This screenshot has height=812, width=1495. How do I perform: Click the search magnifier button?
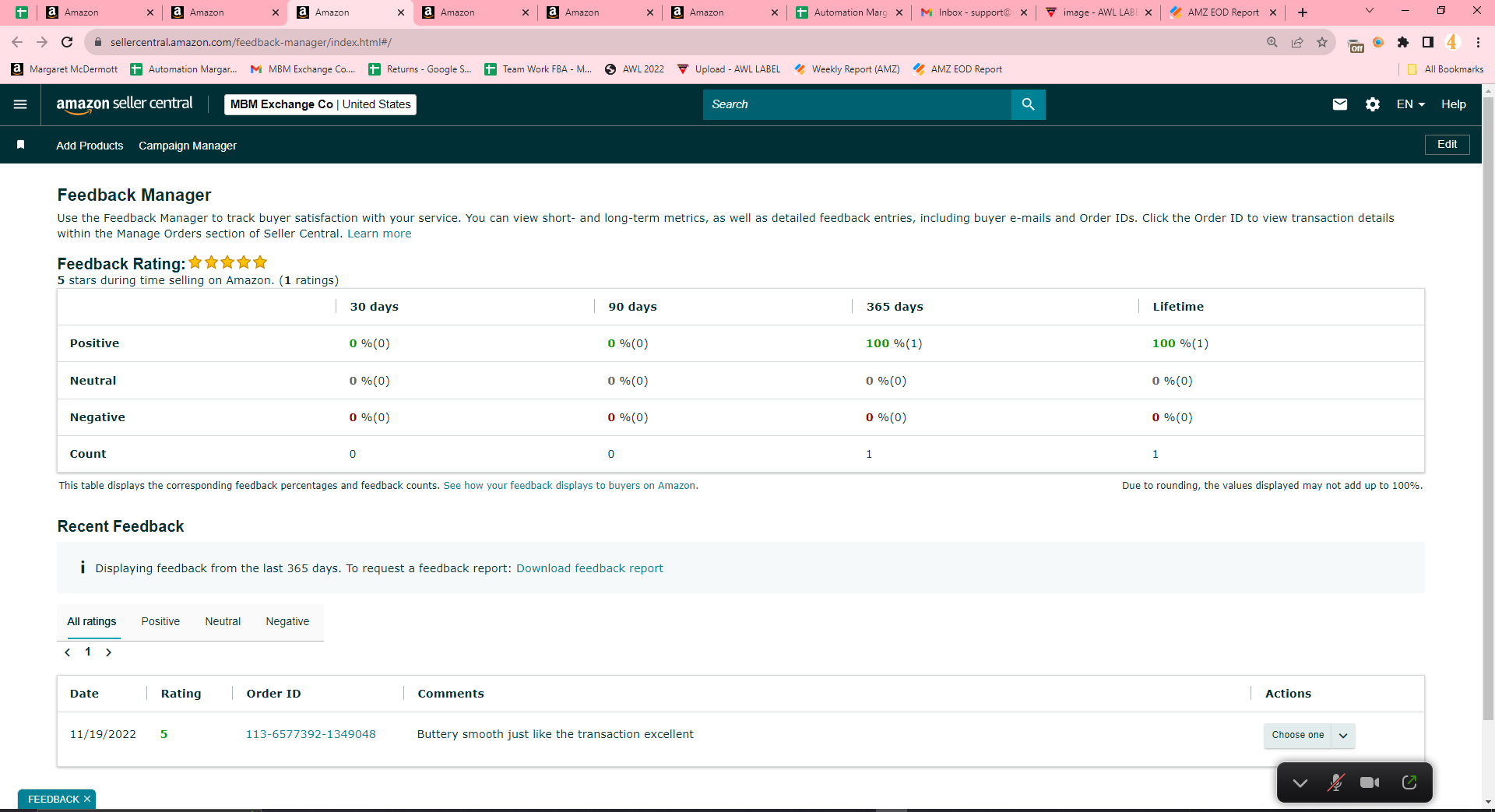click(x=1028, y=104)
